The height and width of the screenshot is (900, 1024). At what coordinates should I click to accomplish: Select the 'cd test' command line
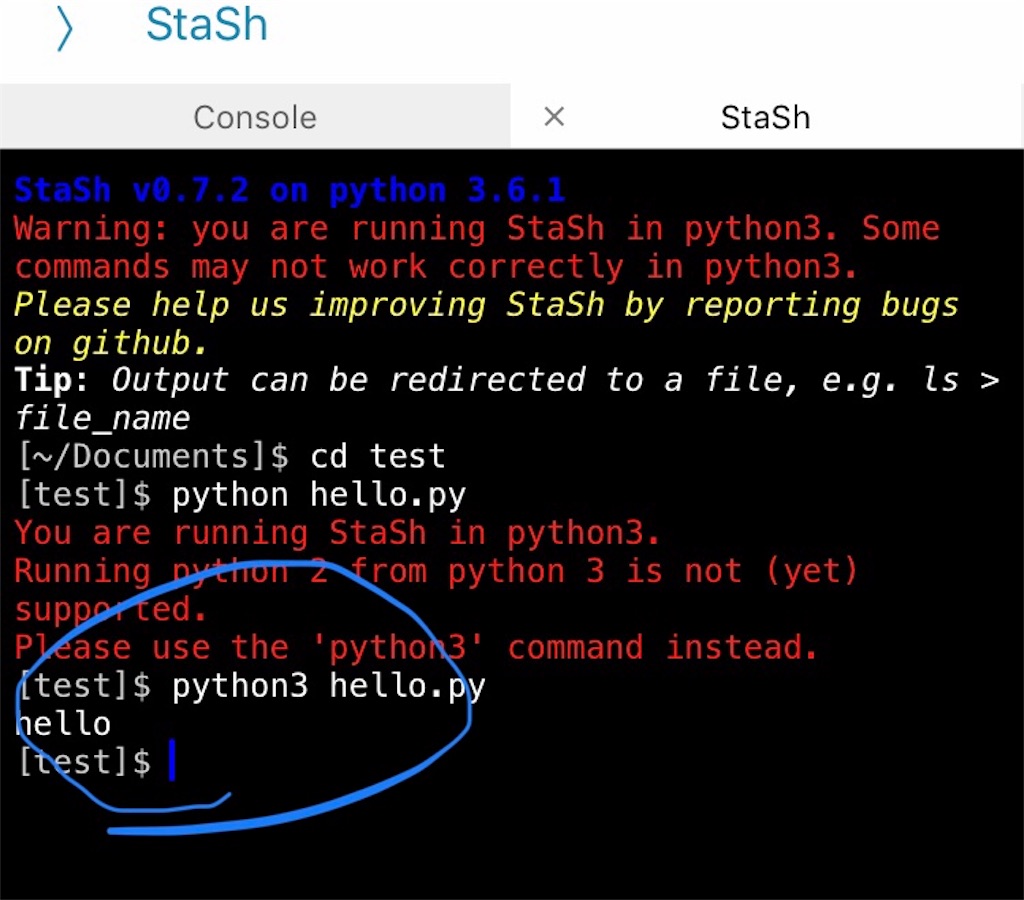coord(377,455)
